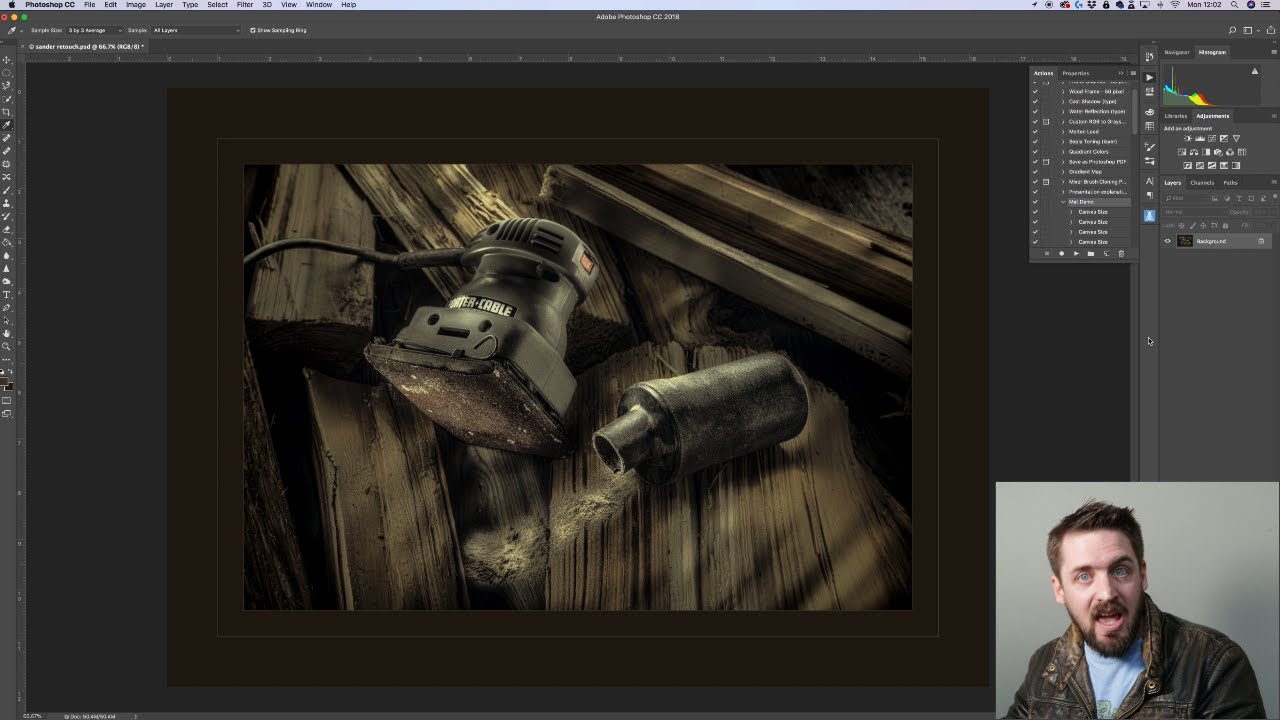Open the Actions panel flyout menu

point(1133,73)
